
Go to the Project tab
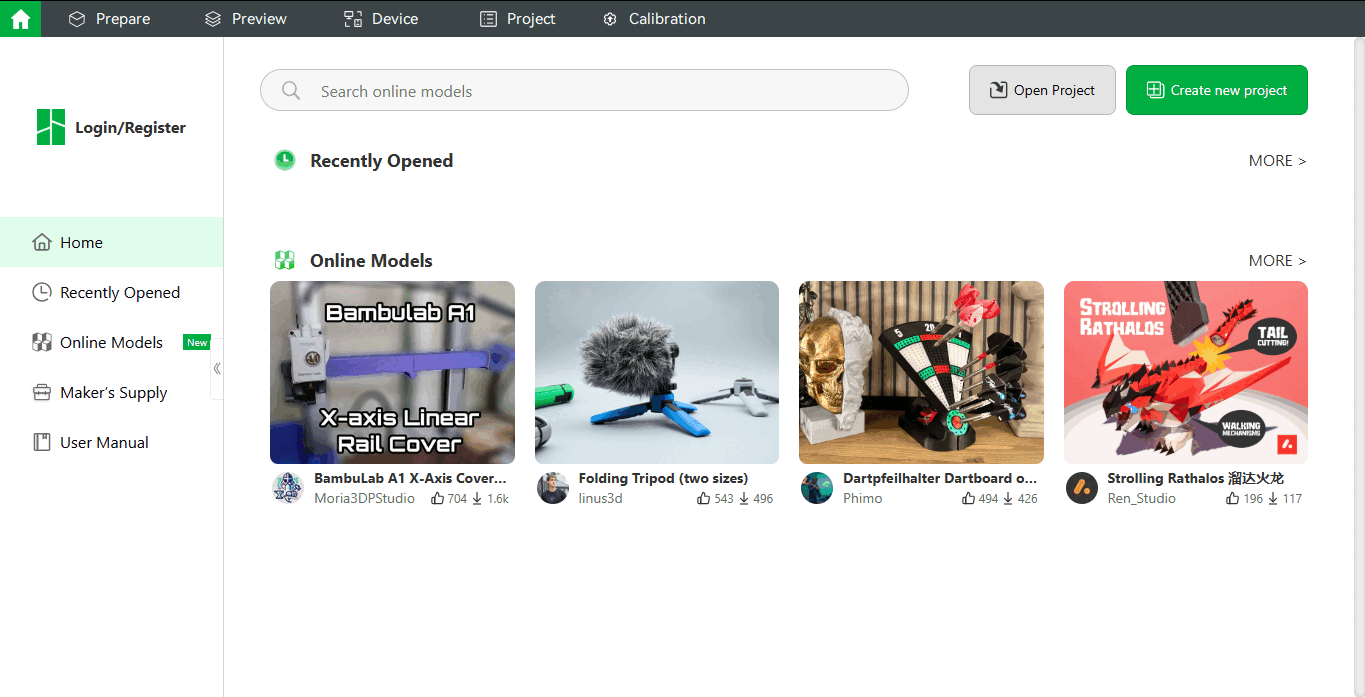click(x=517, y=19)
